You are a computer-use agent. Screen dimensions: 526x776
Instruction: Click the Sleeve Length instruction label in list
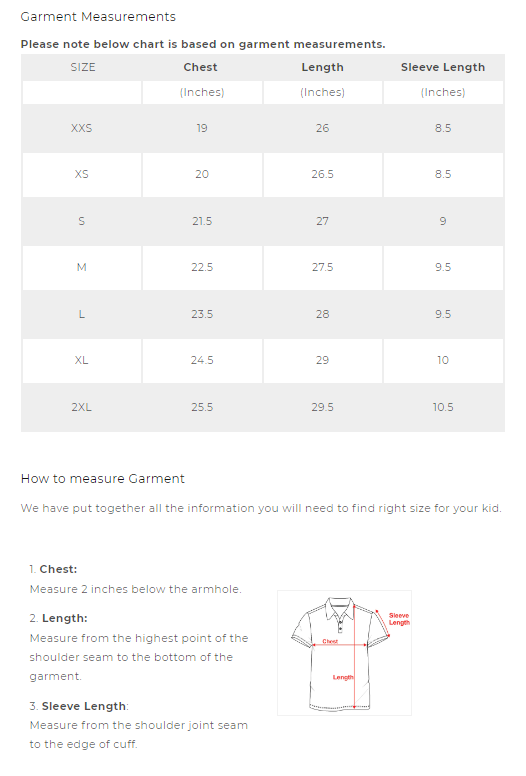coord(84,706)
